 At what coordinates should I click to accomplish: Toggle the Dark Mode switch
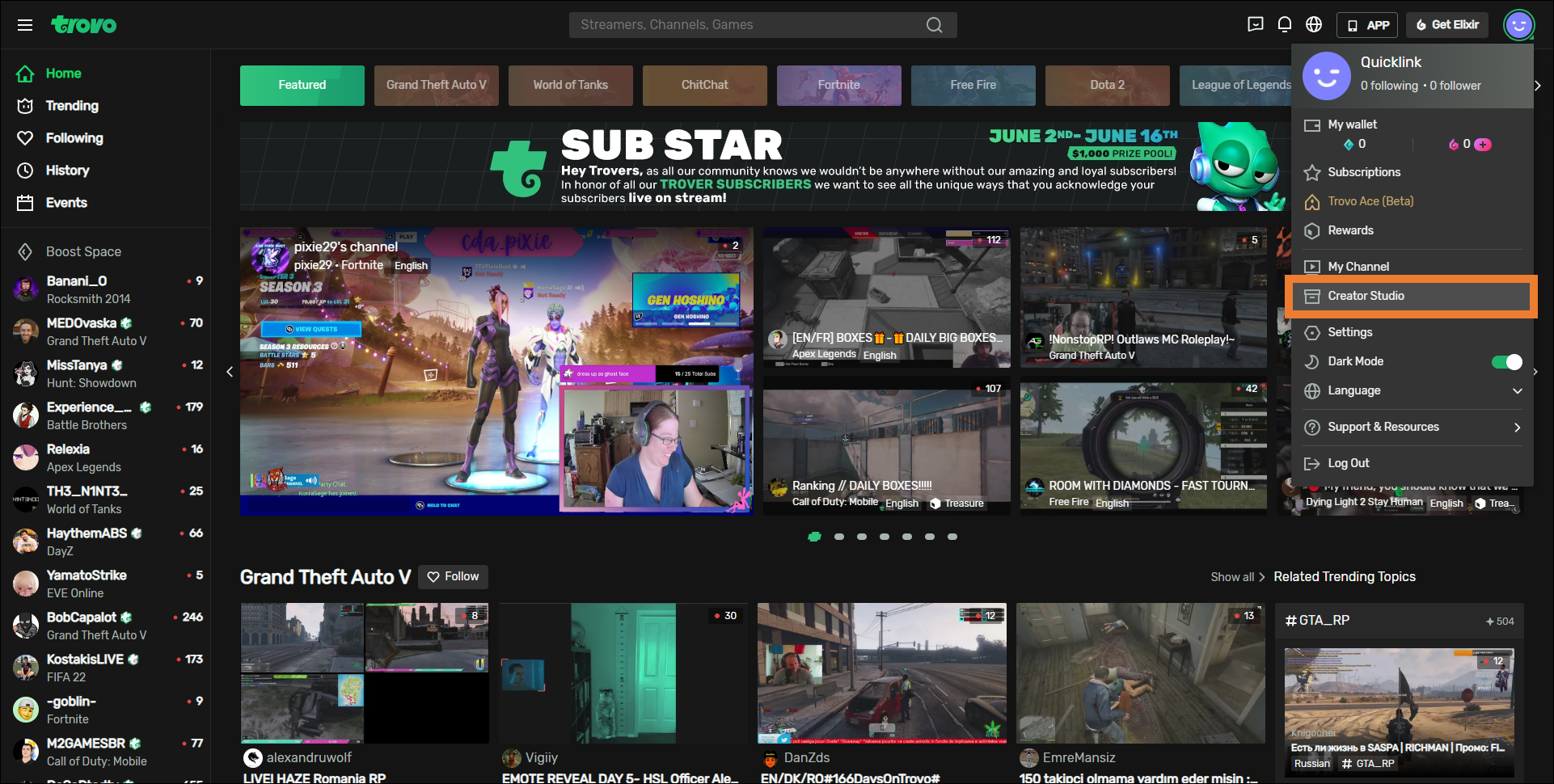1507,361
